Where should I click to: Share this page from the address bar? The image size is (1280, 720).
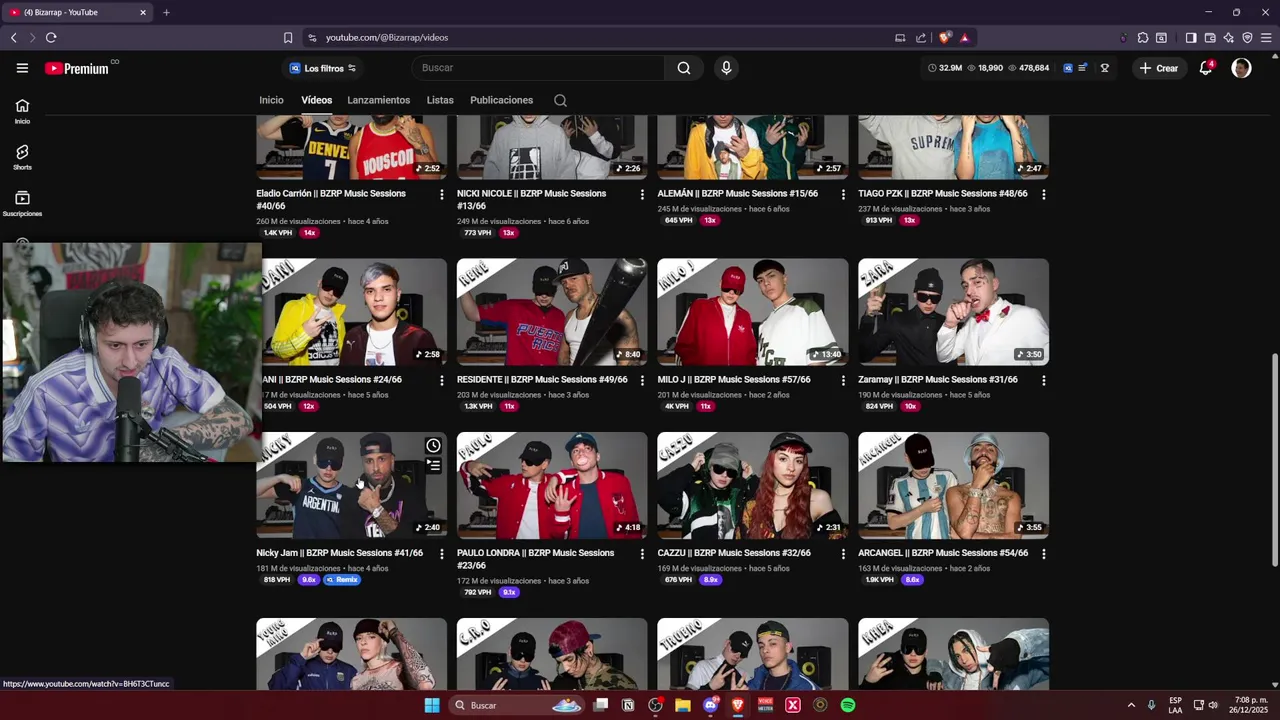[921, 38]
